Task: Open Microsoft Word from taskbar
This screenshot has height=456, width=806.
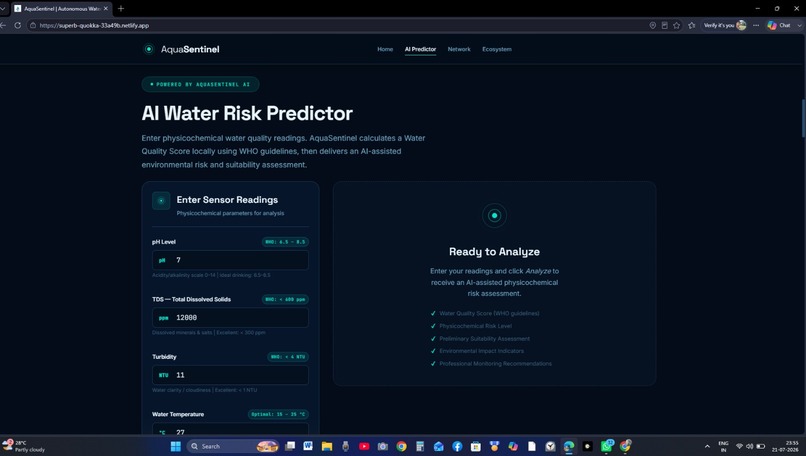Action: (308, 446)
